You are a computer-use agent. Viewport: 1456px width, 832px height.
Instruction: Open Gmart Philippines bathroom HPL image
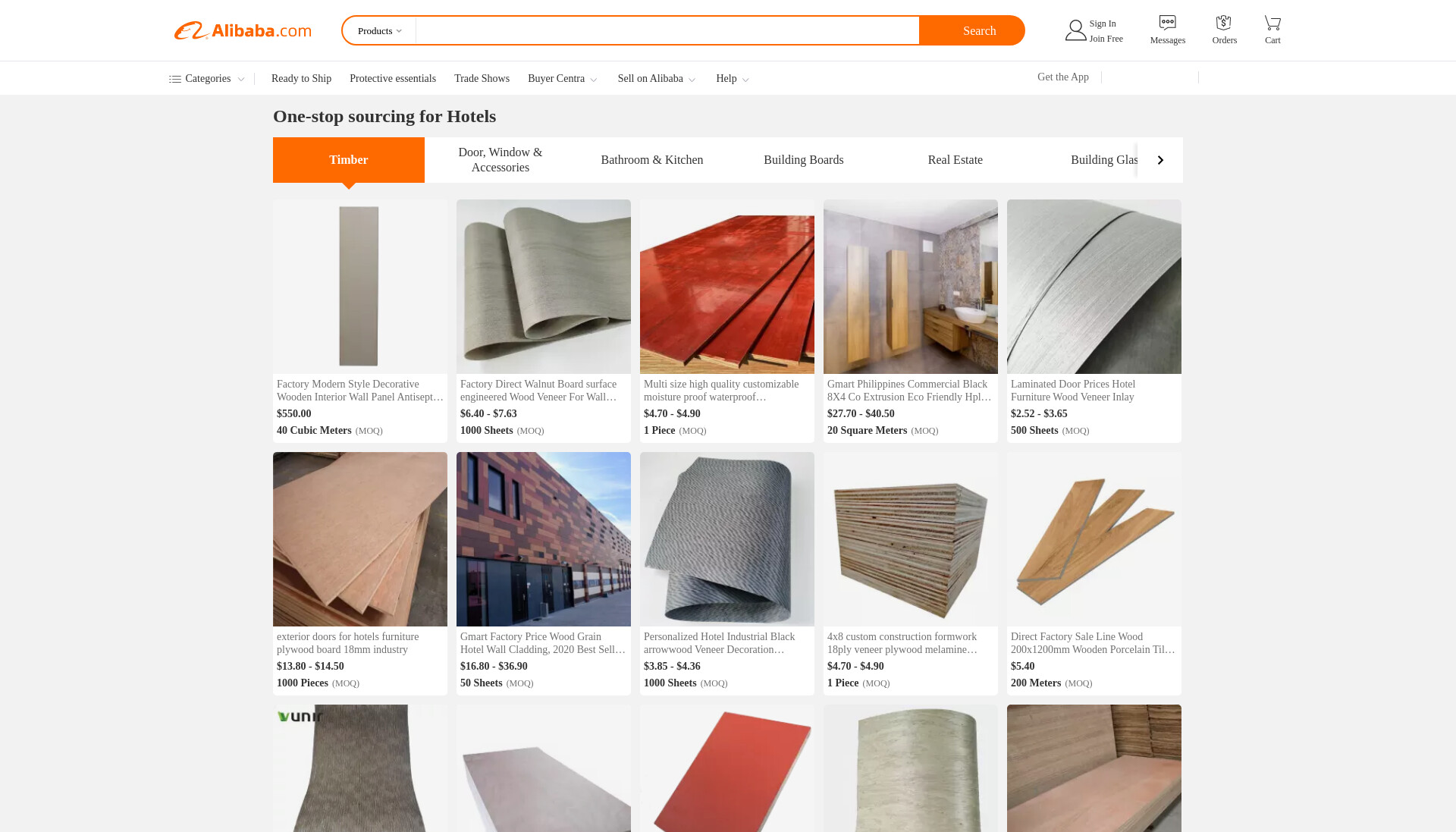pyautogui.click(x=911, y=287)
